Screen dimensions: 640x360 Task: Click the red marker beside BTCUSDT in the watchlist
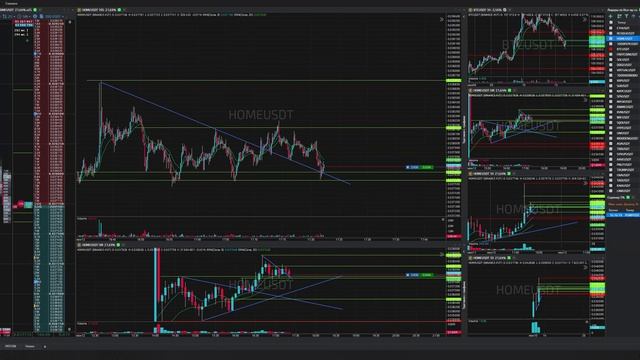[x=611, y=49]
